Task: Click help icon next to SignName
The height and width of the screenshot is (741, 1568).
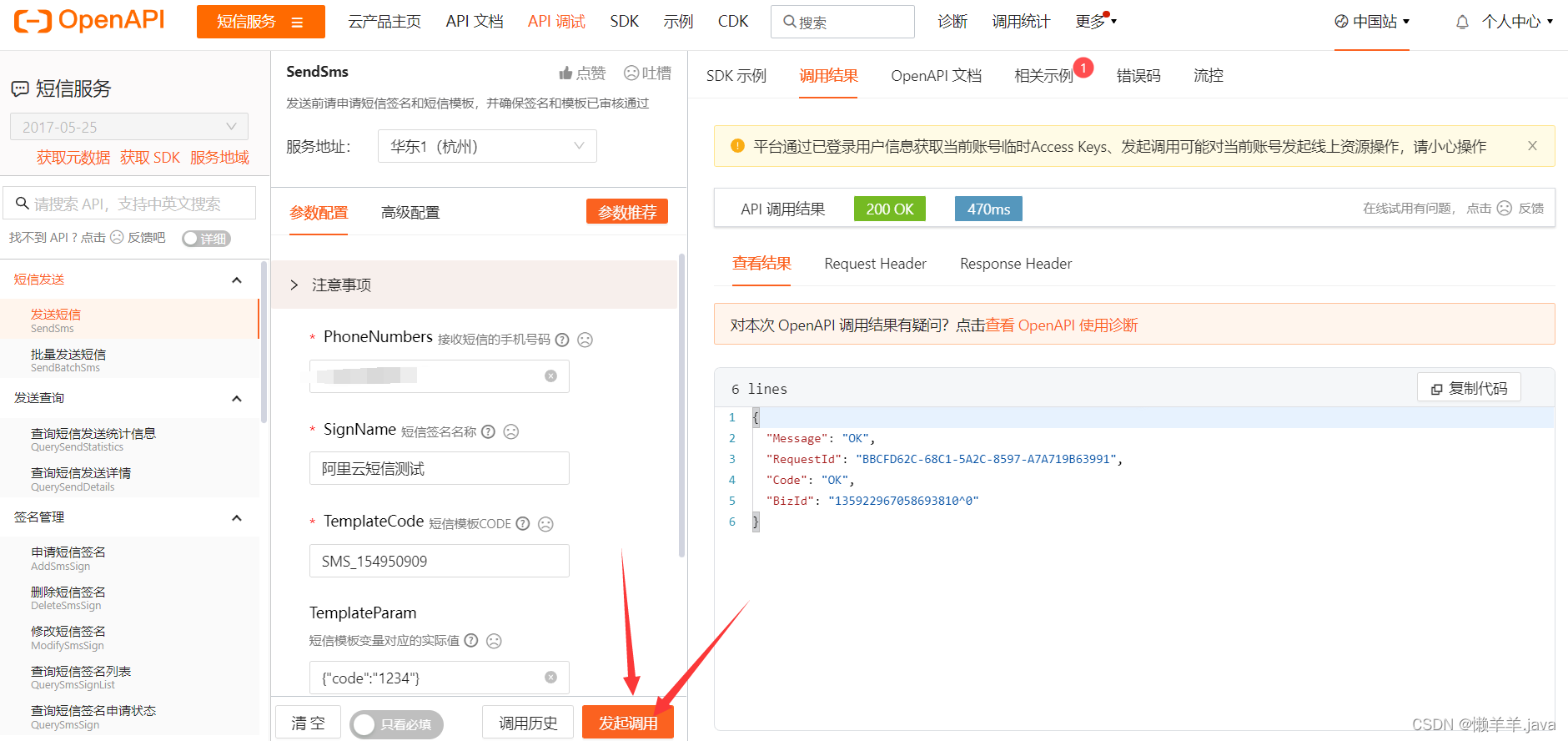Action: click(489, 431)
